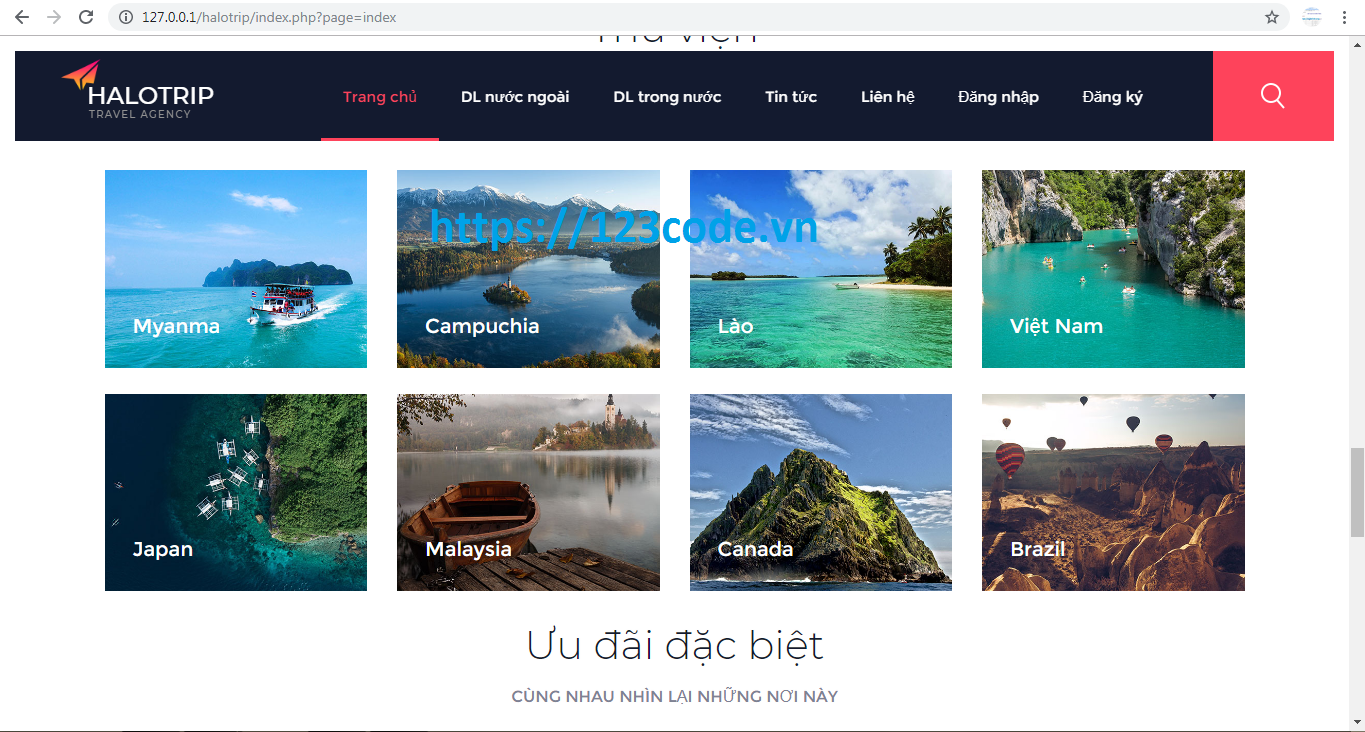Select the Myanma destination thumbnail
Image resolution: width=1365 pixels, height=732 pixels.
tap(236, 269)
